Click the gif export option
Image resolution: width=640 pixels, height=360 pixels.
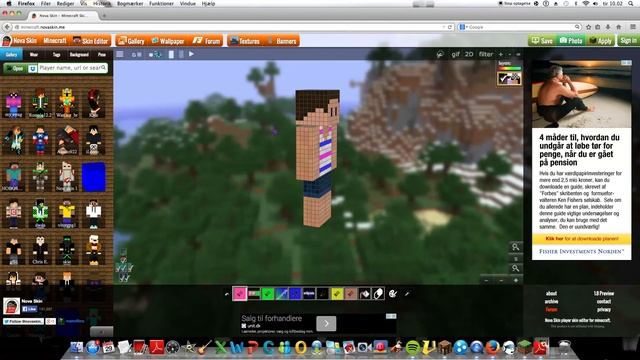[456, 54]
